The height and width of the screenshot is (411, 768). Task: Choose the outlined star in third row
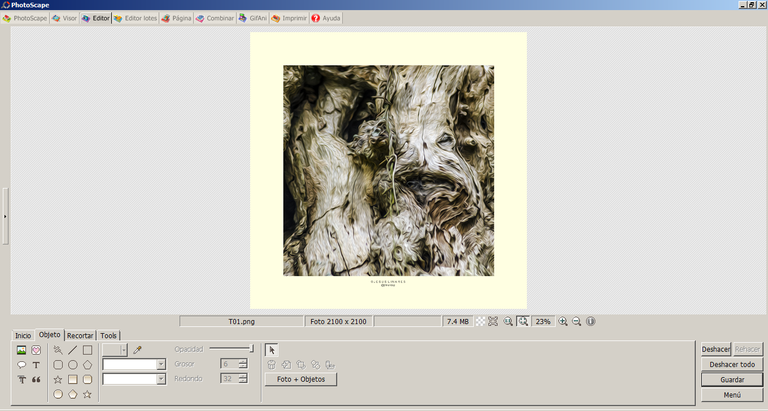pos(58,379)
